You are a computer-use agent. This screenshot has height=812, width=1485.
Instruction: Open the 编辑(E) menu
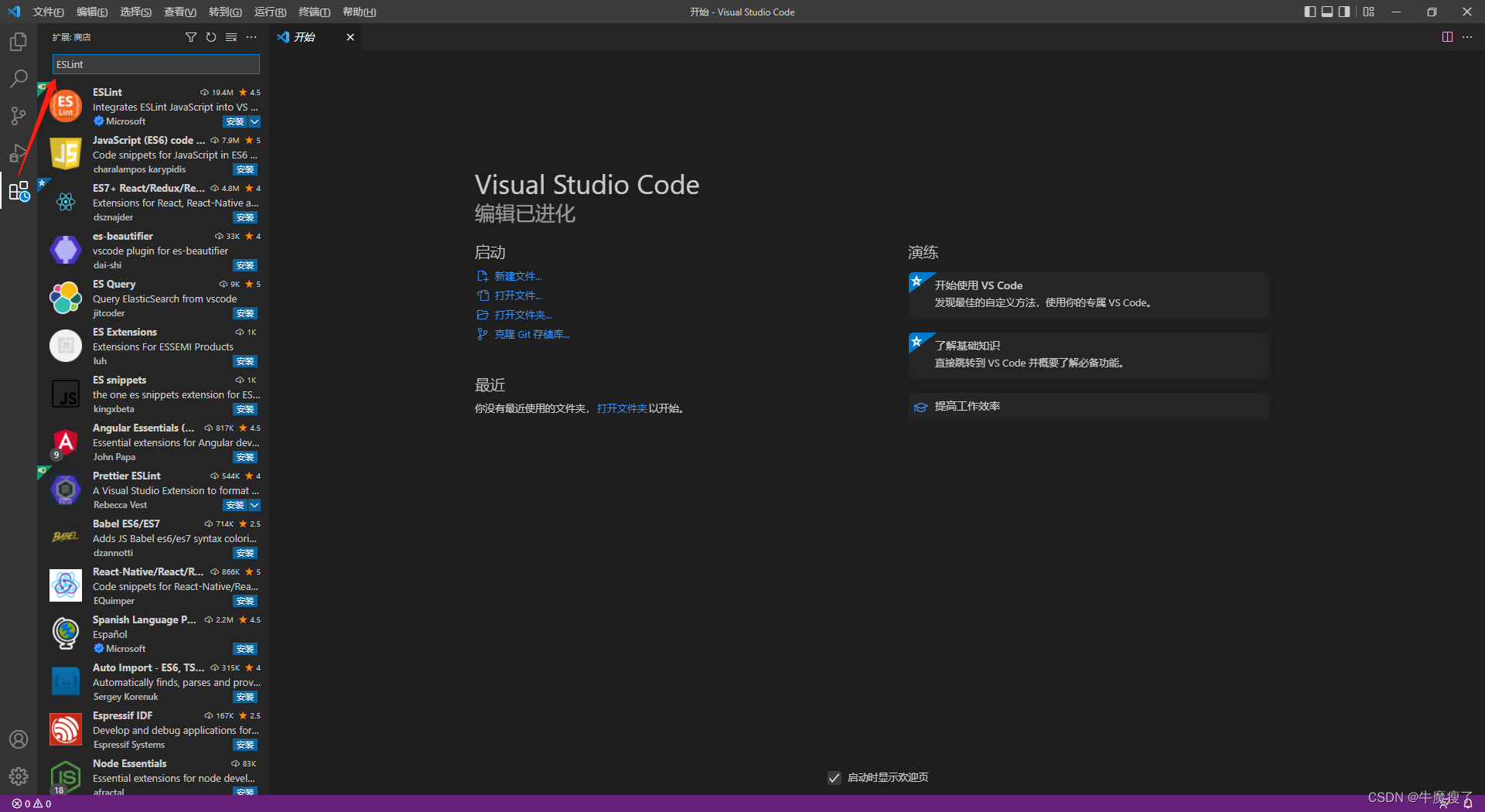tap(92, 12)
